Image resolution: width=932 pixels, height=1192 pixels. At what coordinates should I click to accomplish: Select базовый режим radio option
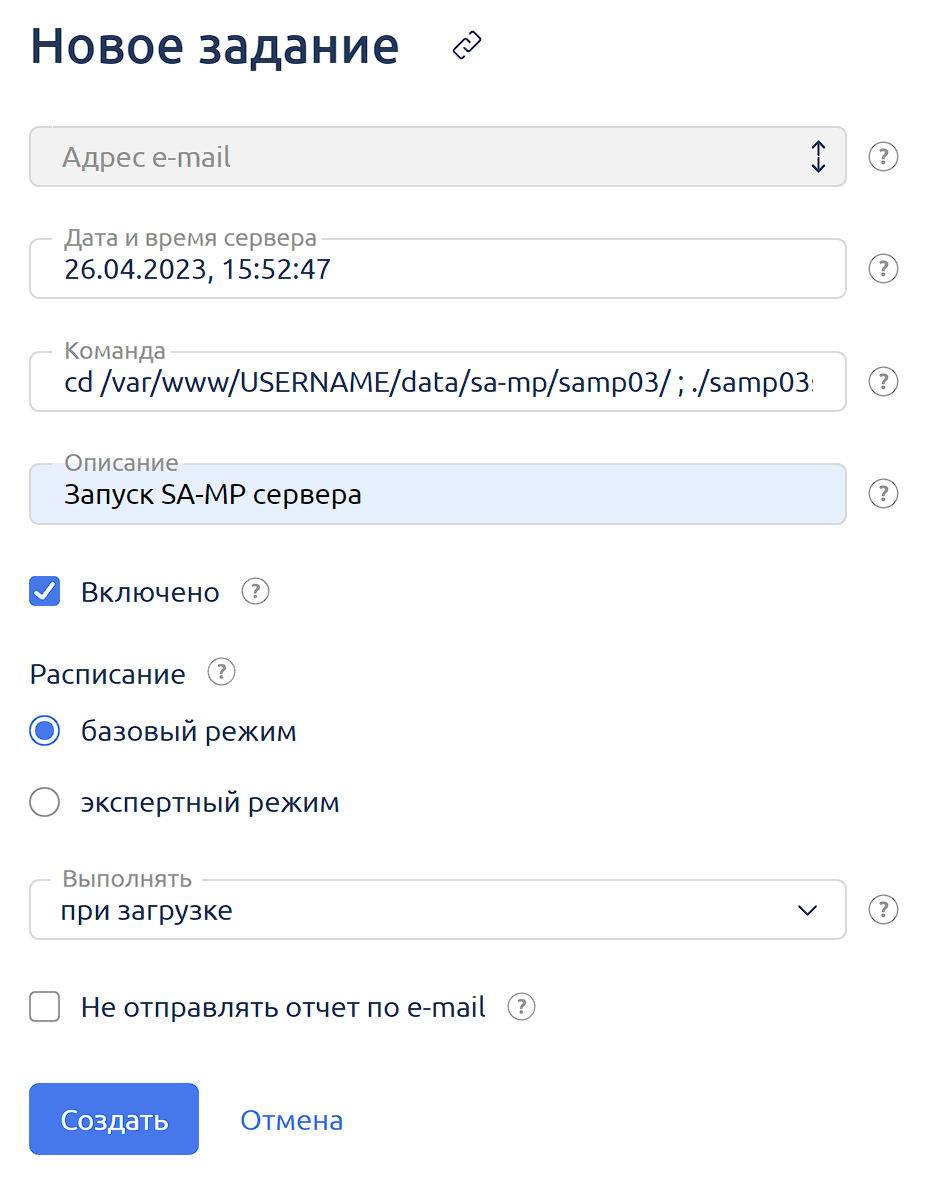pos(45,732)
